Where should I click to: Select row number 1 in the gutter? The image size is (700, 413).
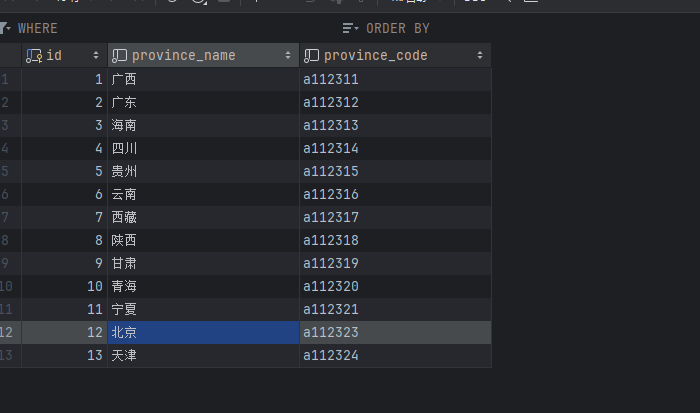click(6, 79)
